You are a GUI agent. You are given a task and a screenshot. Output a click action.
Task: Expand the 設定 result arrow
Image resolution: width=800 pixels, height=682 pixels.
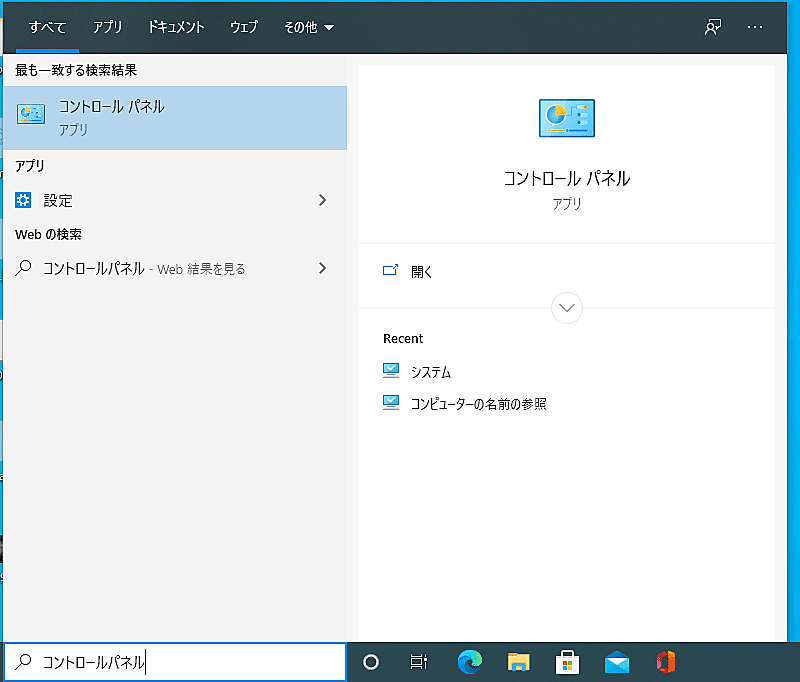322,200
